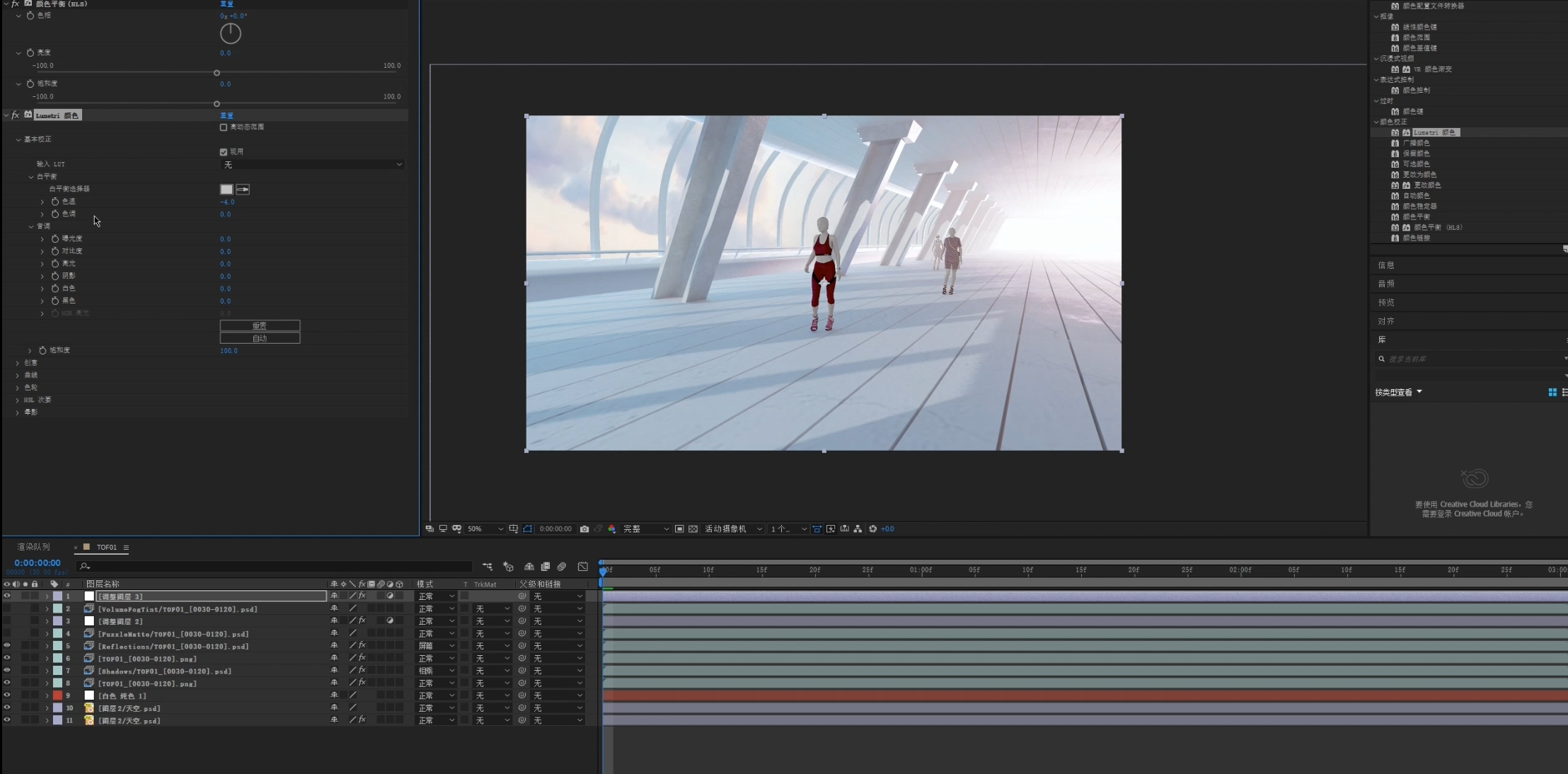The image size is (1568, 774).
Task: Click the reset exposure icon in viewer
Action: pyautogui.click(x=872, y=529)
